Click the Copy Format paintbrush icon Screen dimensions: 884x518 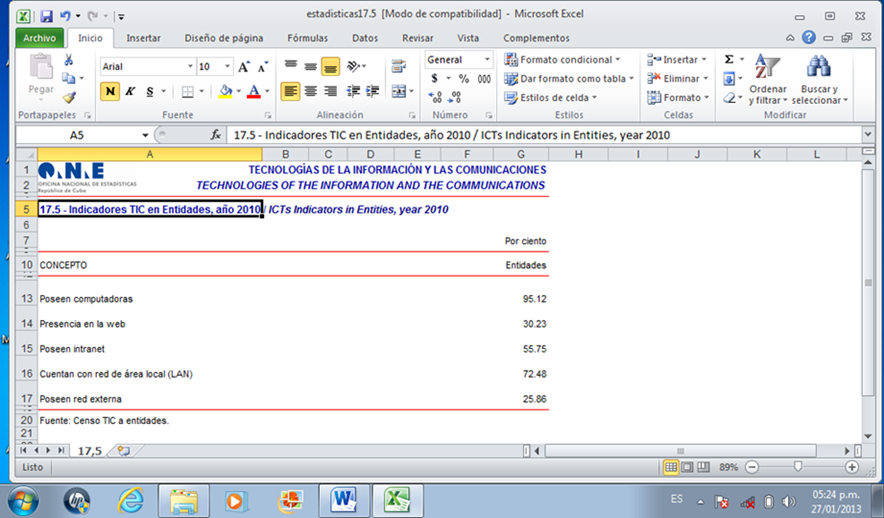[69, 98]
